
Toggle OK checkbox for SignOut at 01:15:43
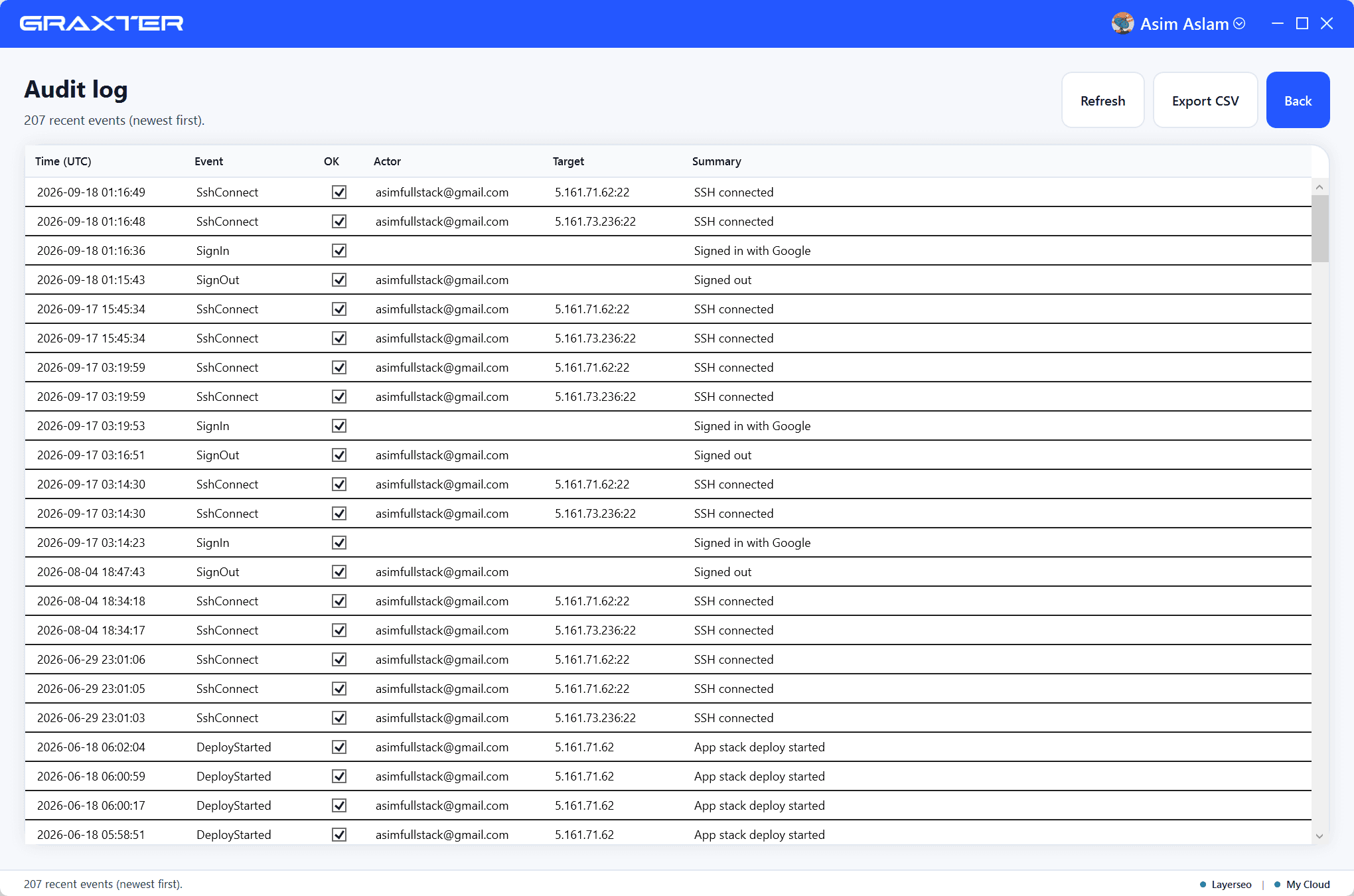click(339, 280)
